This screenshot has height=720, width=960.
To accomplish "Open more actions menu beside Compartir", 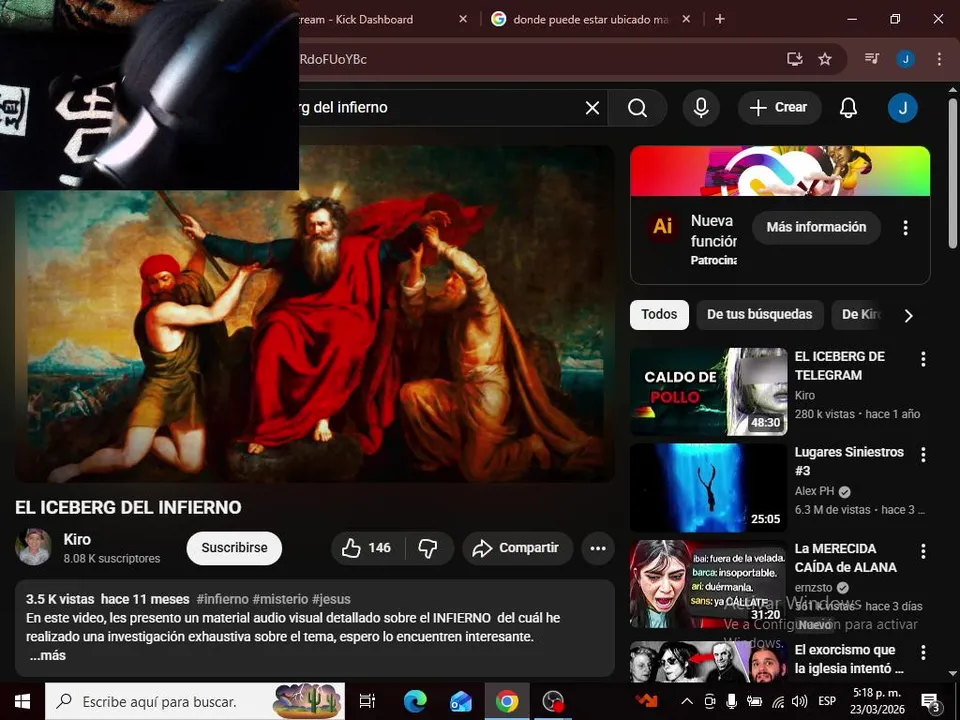I will [598, 548].
